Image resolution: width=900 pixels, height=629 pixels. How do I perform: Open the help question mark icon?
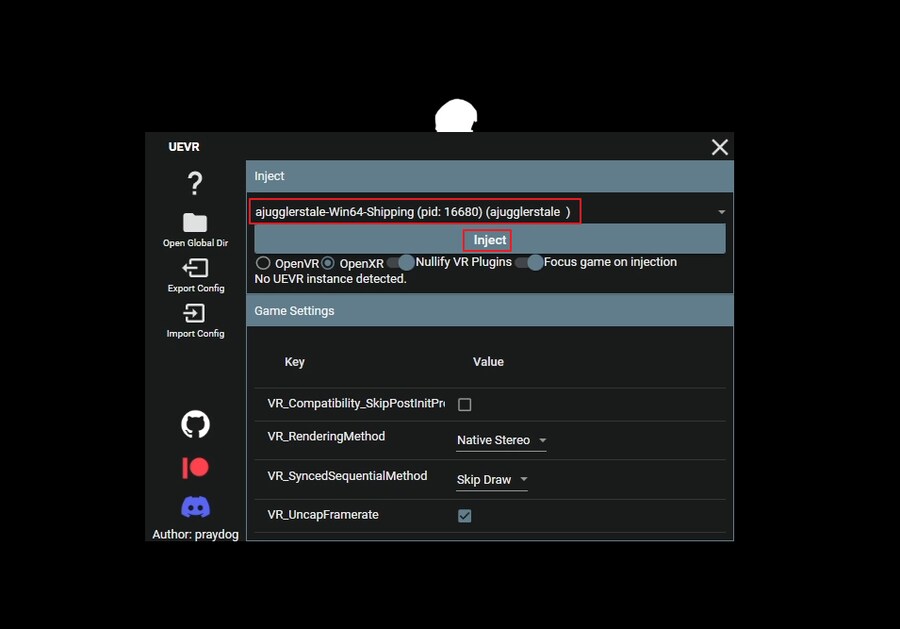point(195,184)
